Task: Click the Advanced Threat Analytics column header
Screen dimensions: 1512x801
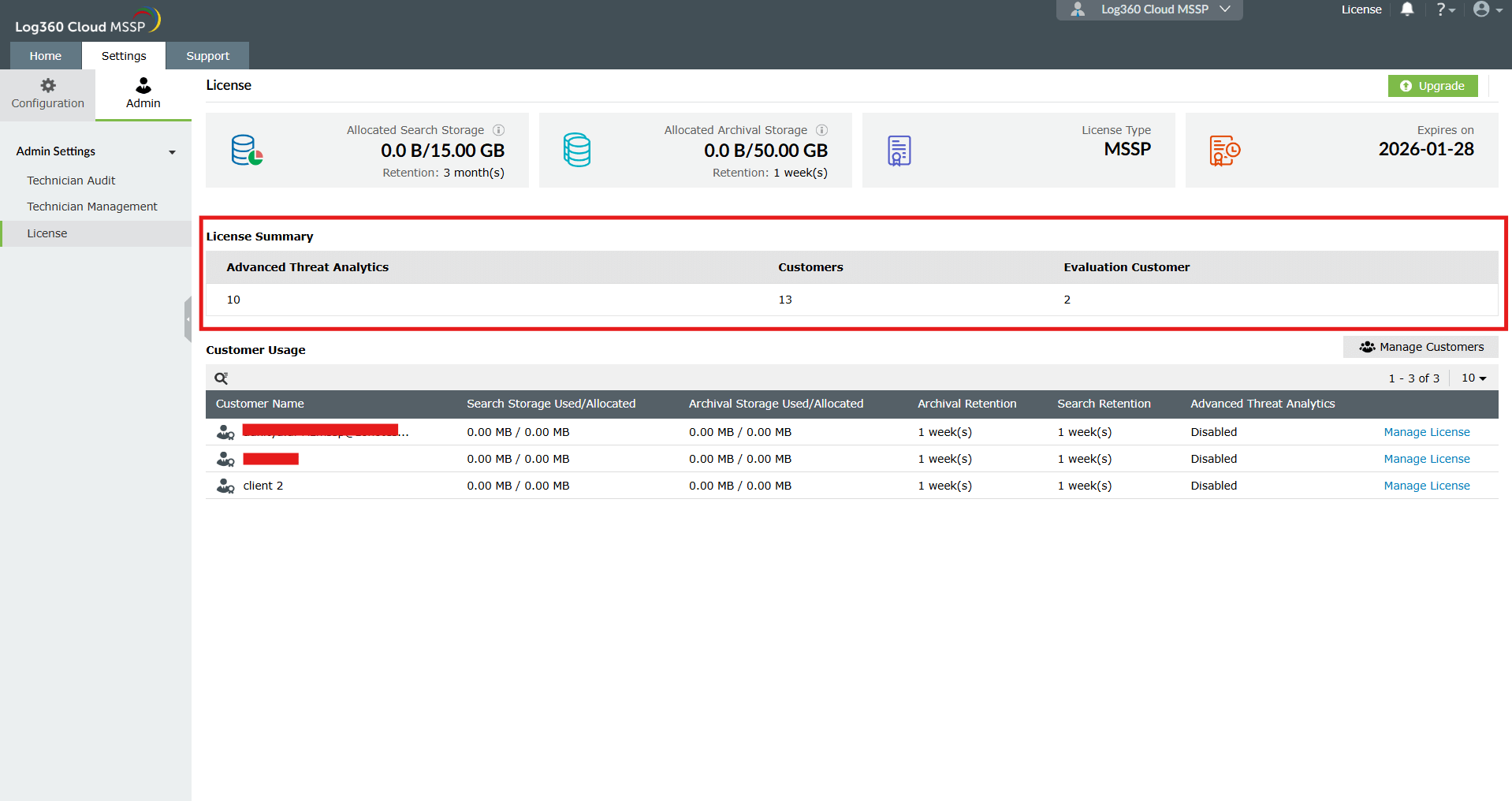Action: [1262, 404]
